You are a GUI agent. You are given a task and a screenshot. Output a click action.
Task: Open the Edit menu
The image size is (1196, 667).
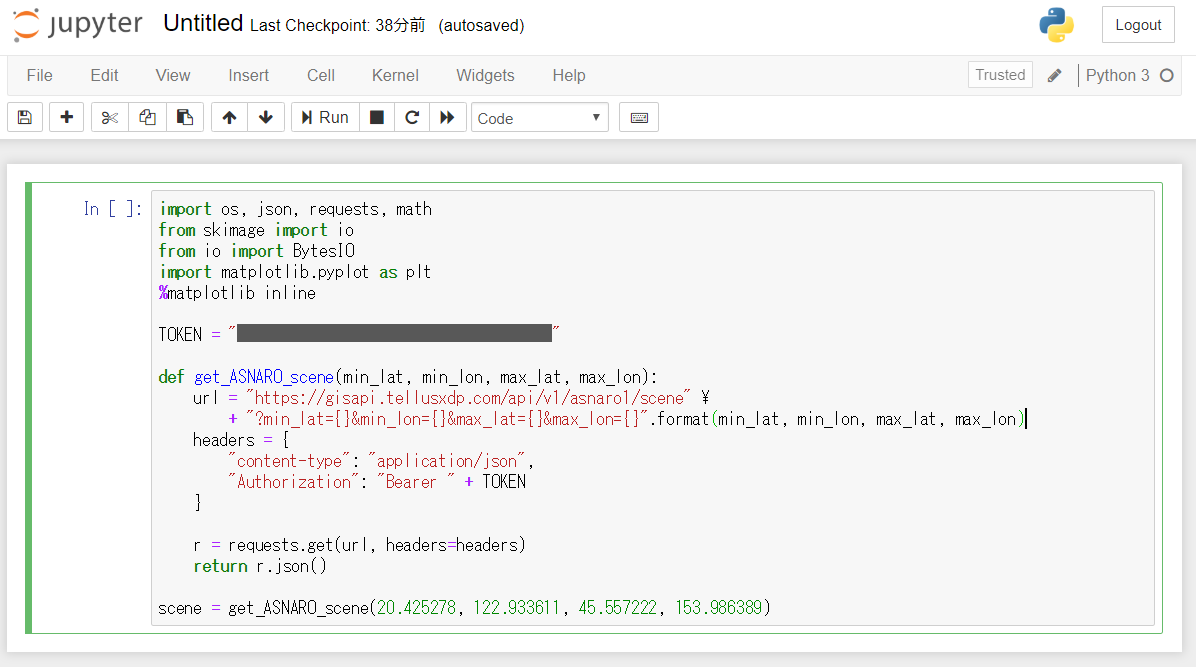point(104,76)
